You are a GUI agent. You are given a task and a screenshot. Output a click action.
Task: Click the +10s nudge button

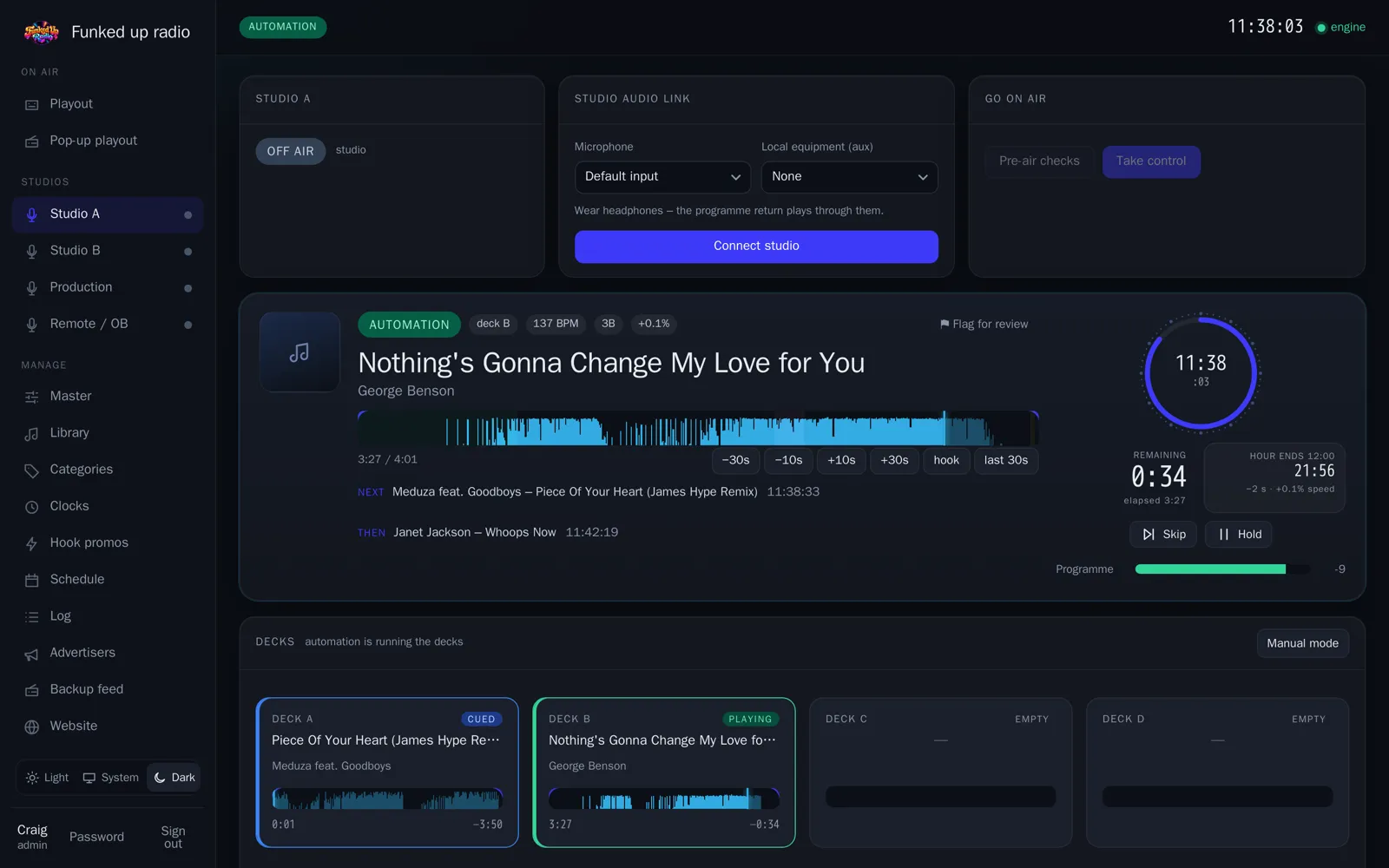coord(841,461)
